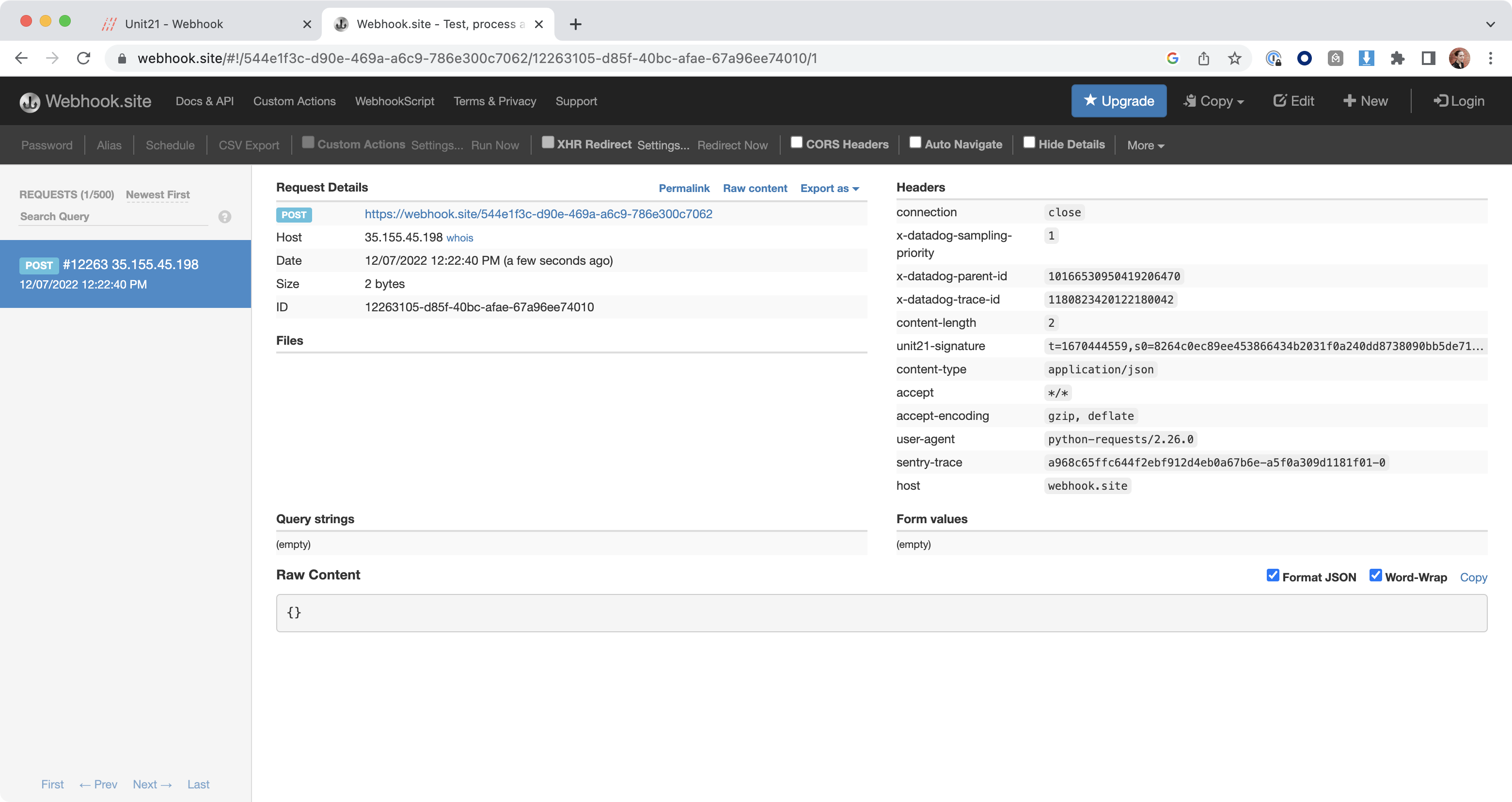Bookmark page with star icon
This screenshot has width=1512, height=802.
point(1234,58)
